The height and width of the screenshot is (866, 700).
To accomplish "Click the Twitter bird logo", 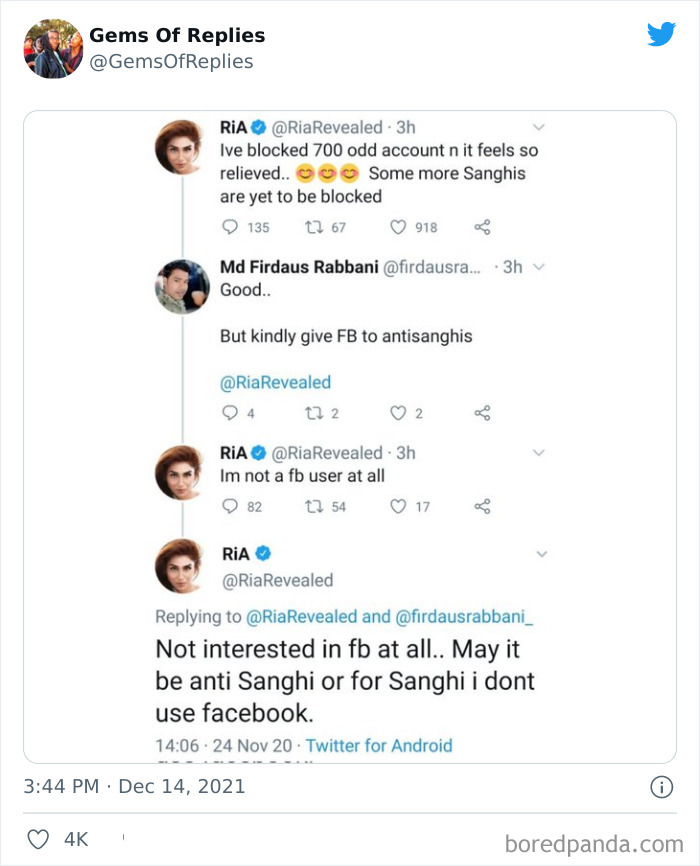I will 662,35.
